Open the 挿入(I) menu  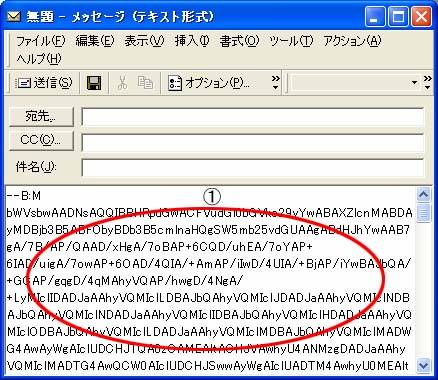click(192, 41)
